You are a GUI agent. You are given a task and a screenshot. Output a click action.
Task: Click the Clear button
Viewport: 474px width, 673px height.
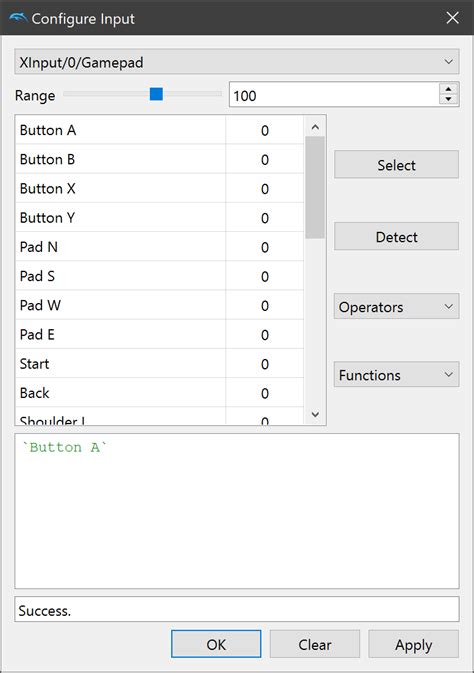315,644
